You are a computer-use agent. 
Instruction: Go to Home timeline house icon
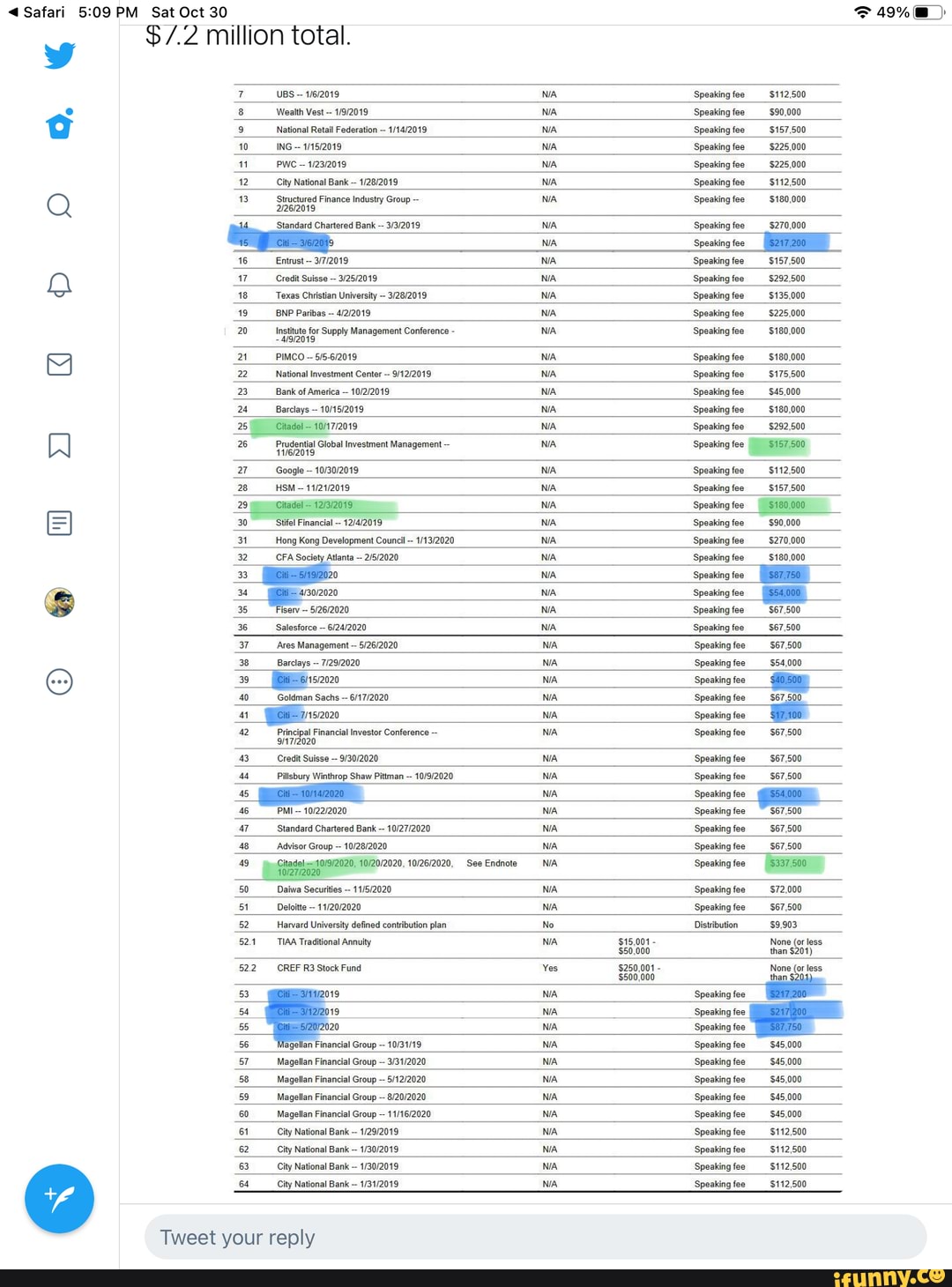(x=59, y=124)
